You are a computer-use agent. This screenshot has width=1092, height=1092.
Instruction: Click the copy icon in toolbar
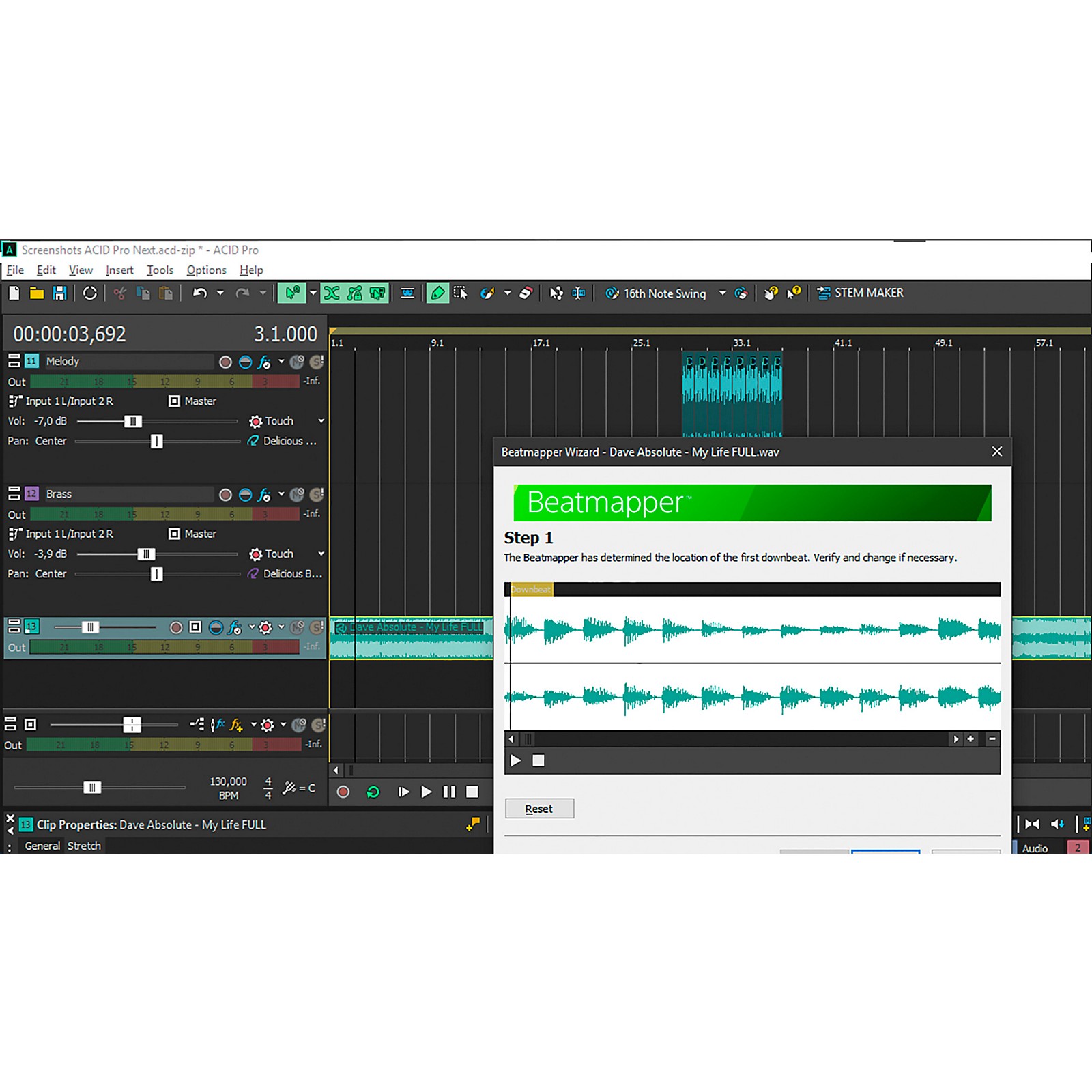coord(143,293)
